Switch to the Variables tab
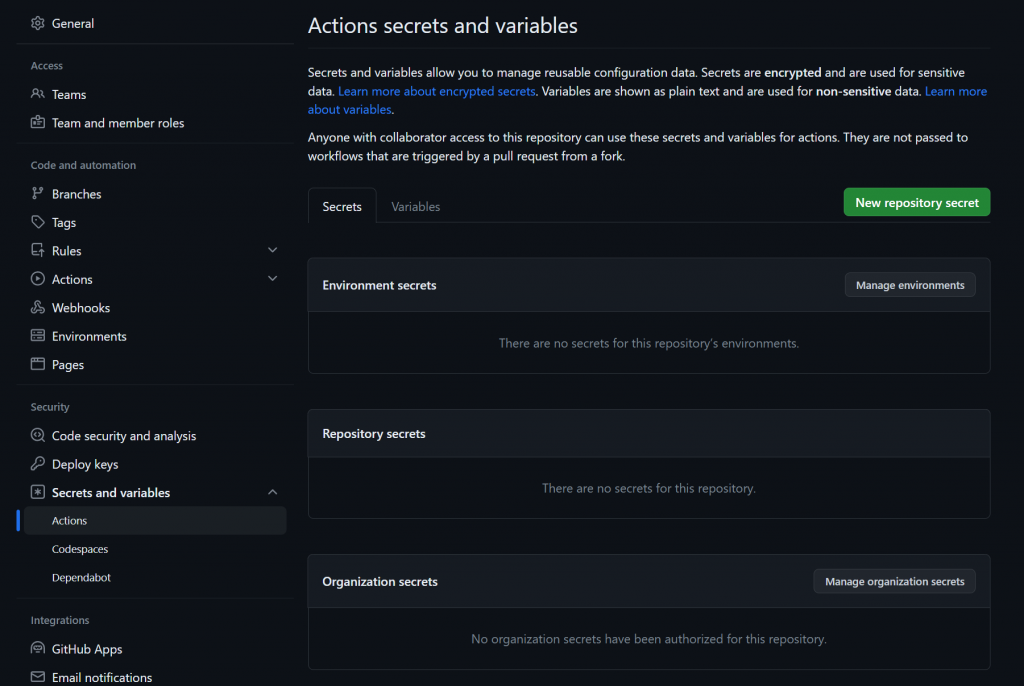This screenshot has height=686, width=1024. 416,206
